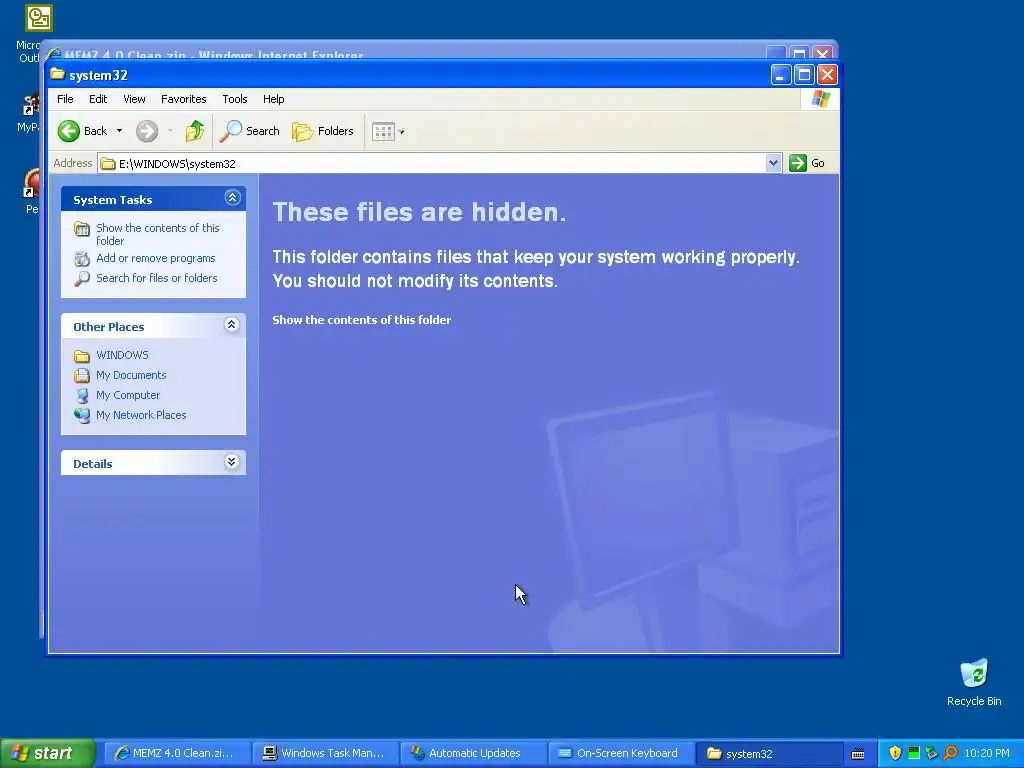Open the Help menu
Image resolution: width=1024 pixels, height=768 pixels.
click(274, 99)
